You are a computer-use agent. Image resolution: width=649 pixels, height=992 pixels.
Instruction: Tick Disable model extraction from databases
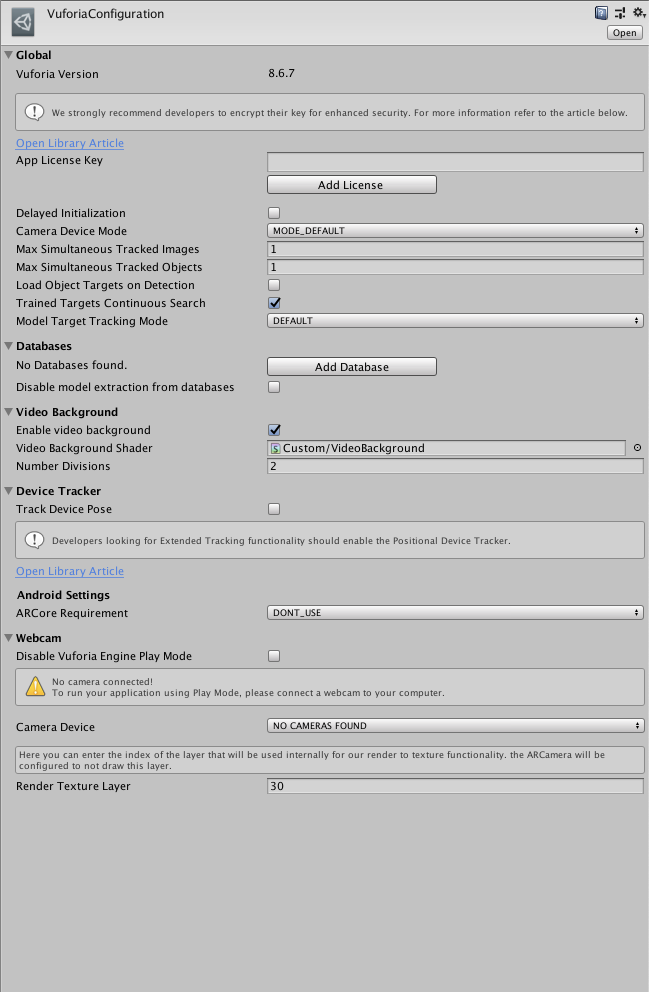[274, 387]
